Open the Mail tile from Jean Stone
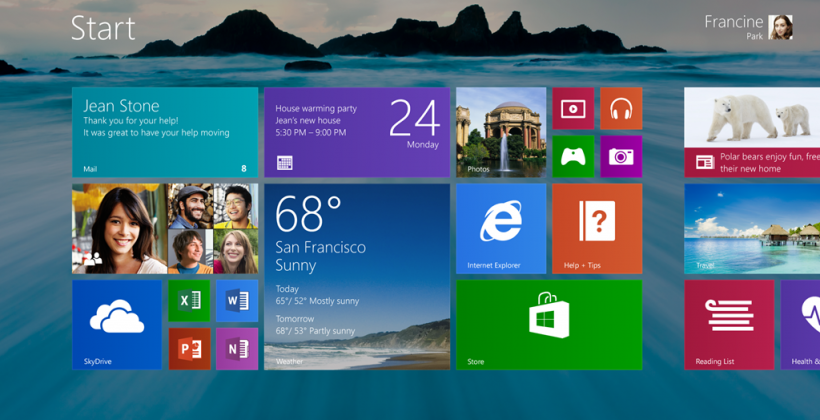The width and height of the screenshot is (820, 420). pos(165,132)
